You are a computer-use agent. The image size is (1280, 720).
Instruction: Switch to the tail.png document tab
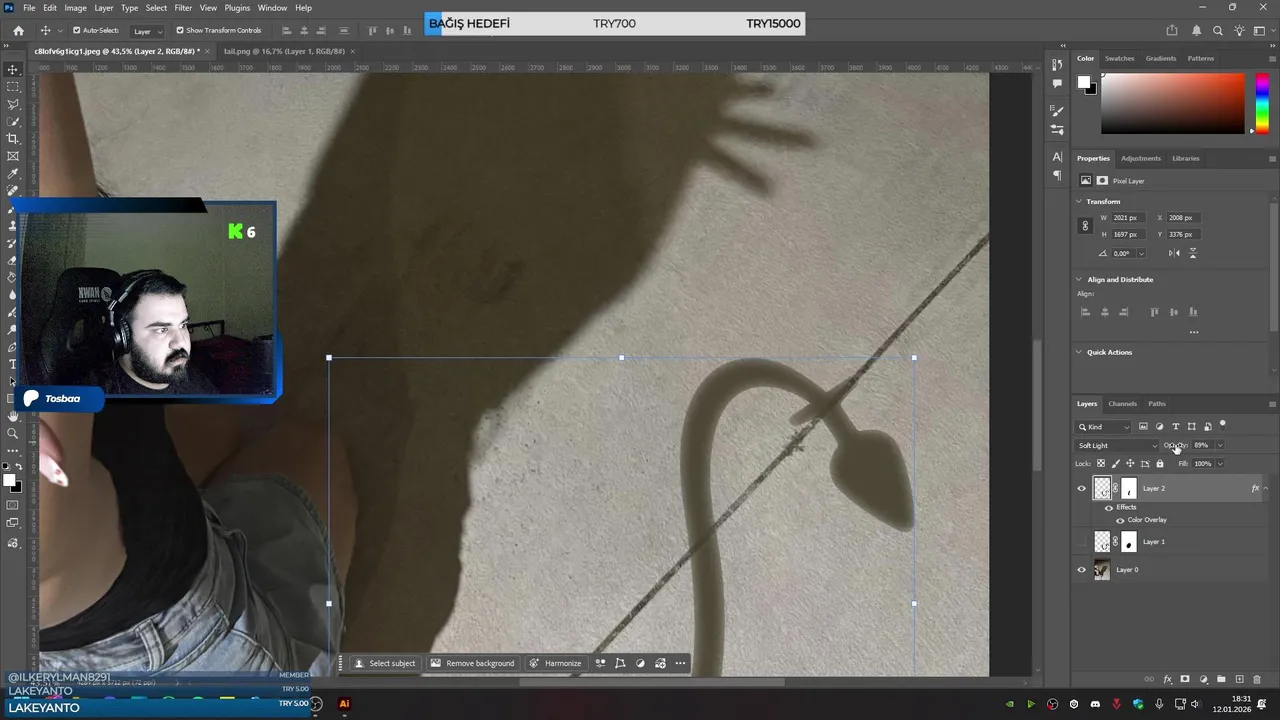[x=284, y=51]
